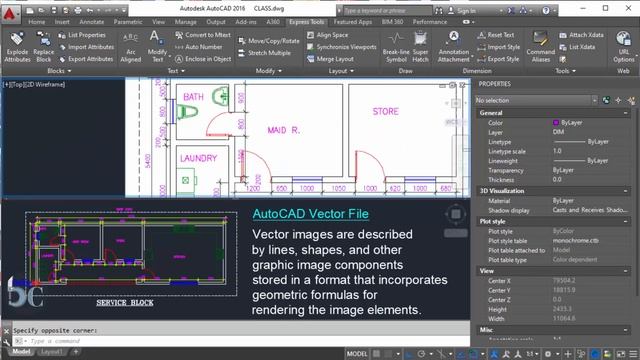
Task: Click the Save quick access icon
Action: [54, 10]
